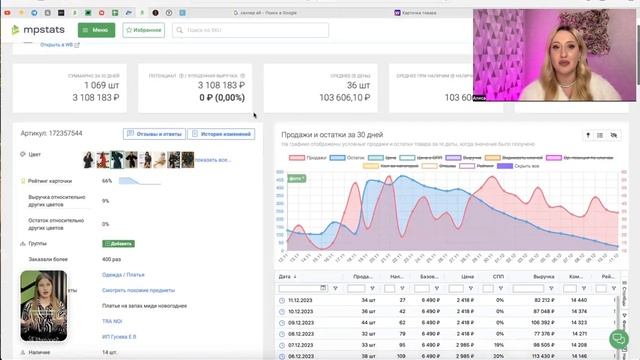
Task: Open the Цена column filter funnel
Action: point(471,289)
